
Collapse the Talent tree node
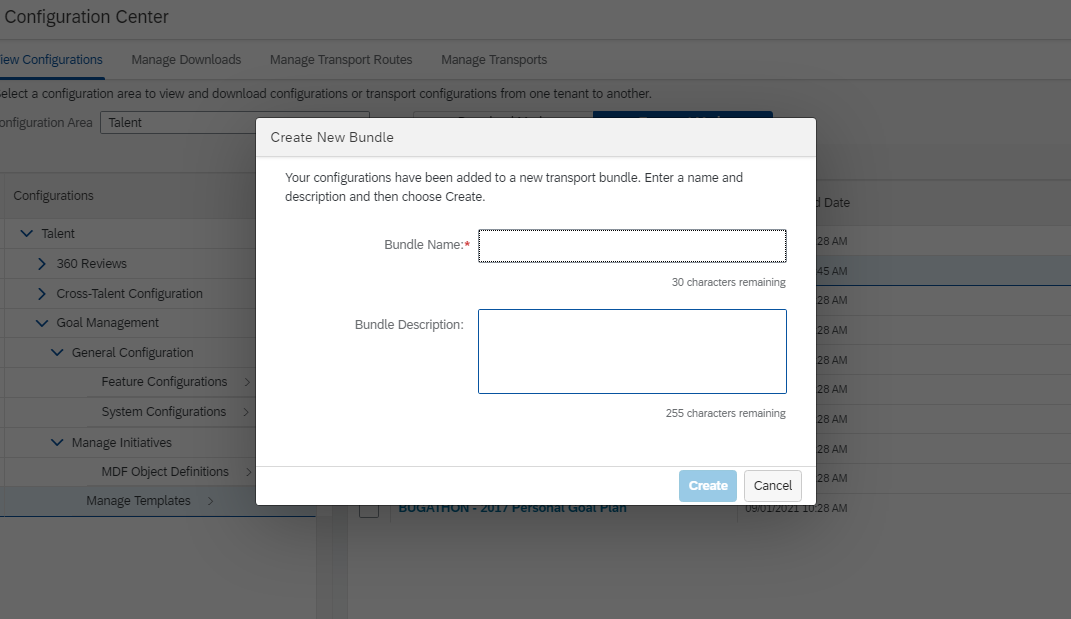[27, 234]
